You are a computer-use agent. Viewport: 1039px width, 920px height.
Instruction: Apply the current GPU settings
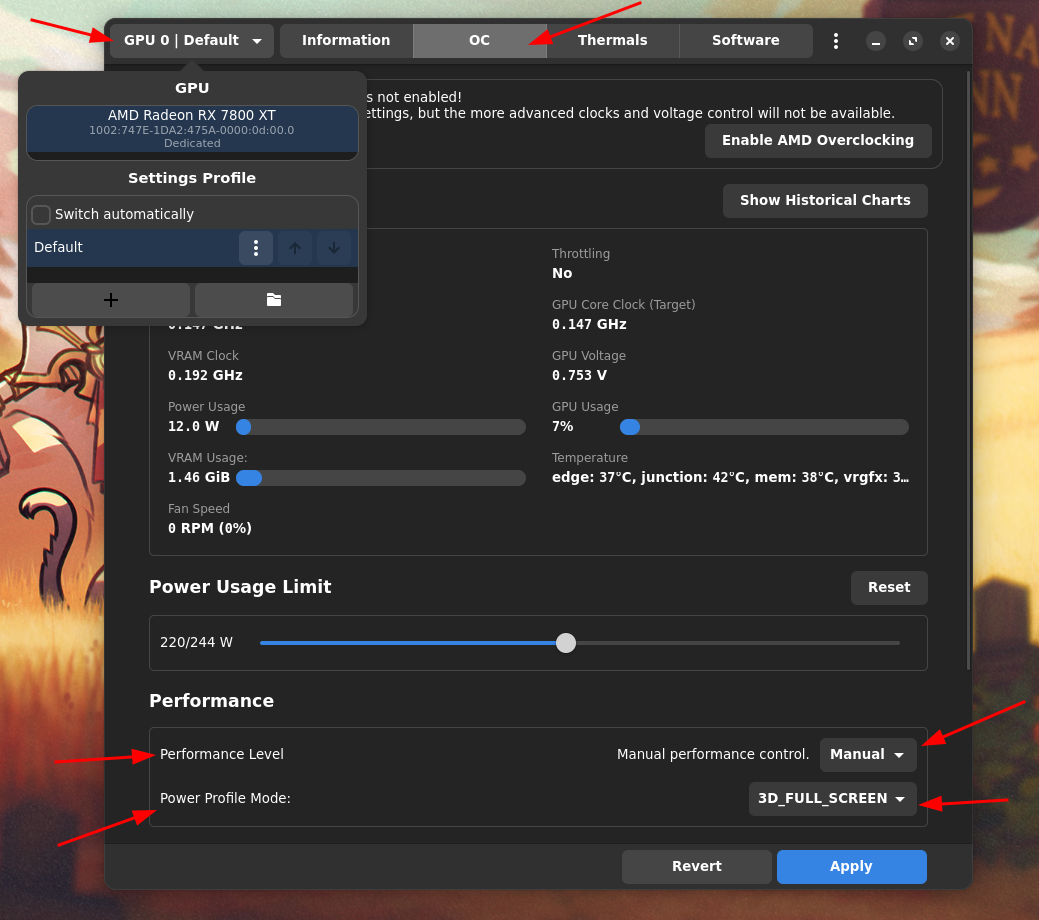[x=851, y=866]
